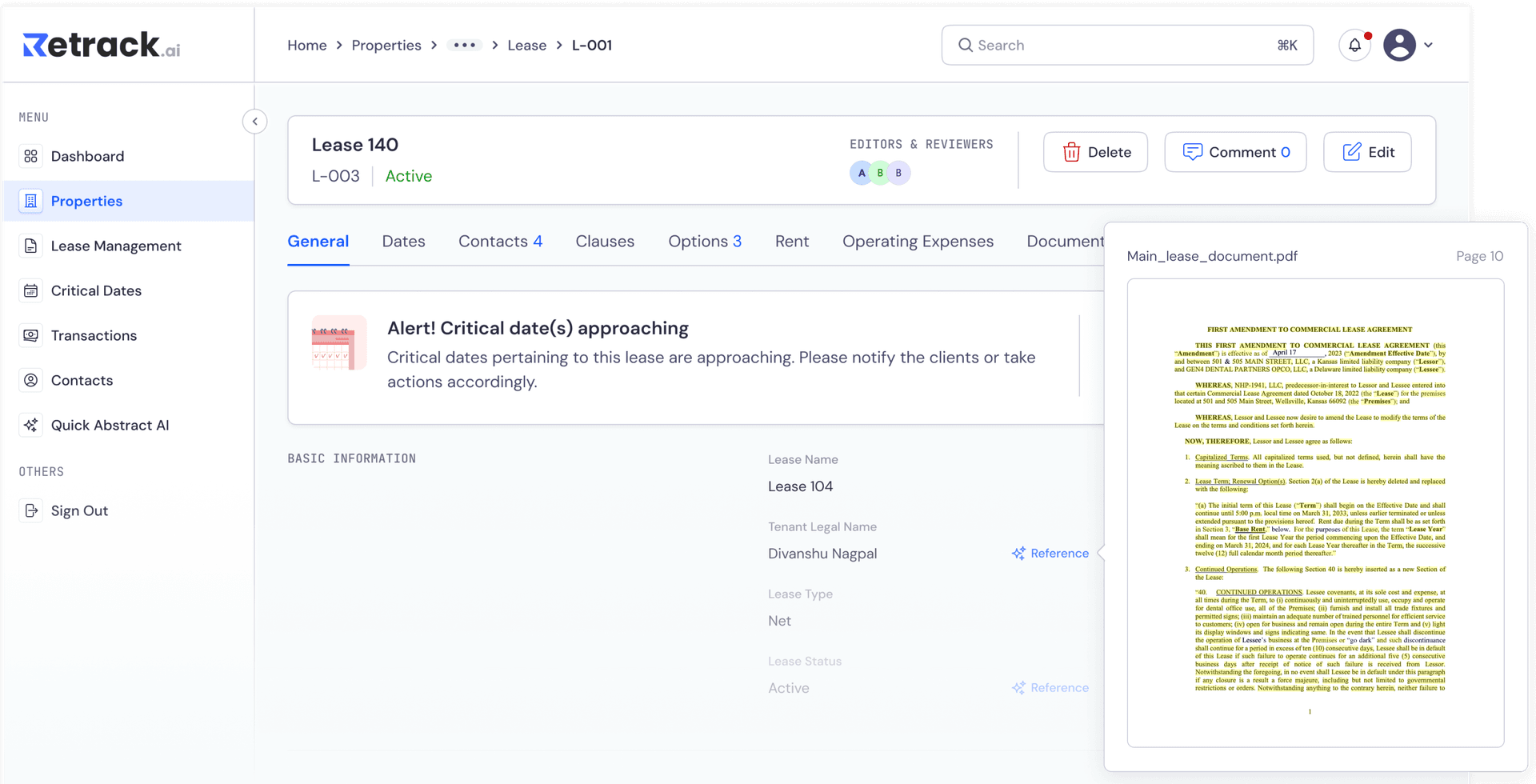Switch to the Dates tab
This screenshot has width=1536, height=784.
pyautogui.click(x=403, y=242)
